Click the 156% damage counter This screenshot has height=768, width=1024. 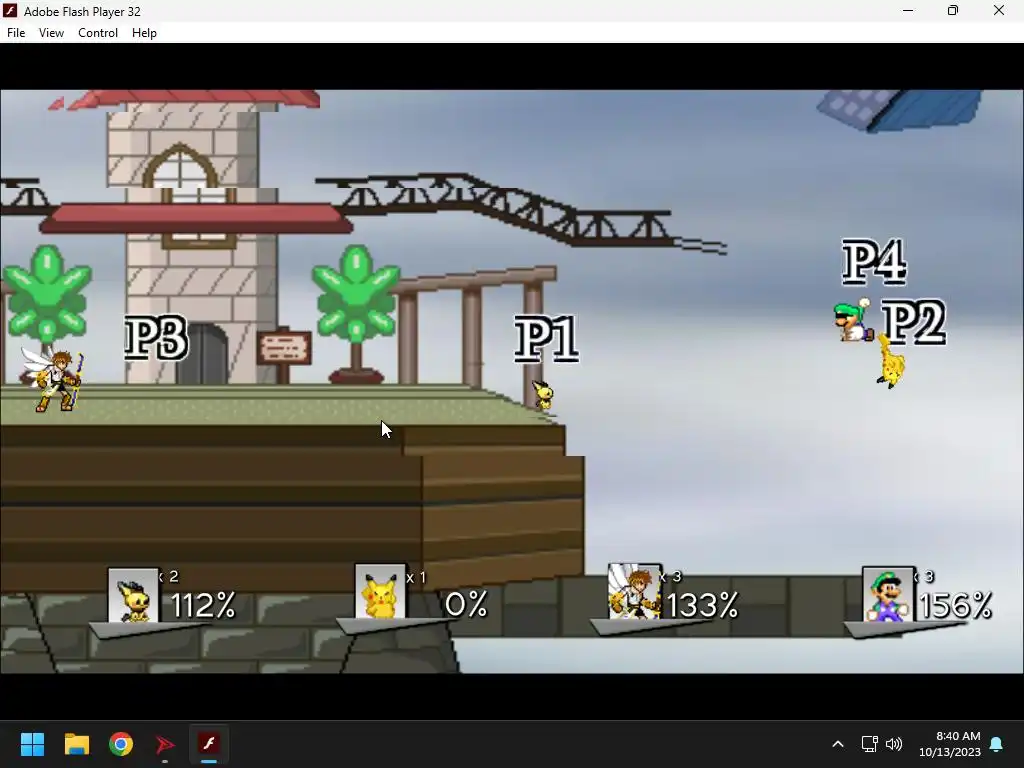pos(956,605)
